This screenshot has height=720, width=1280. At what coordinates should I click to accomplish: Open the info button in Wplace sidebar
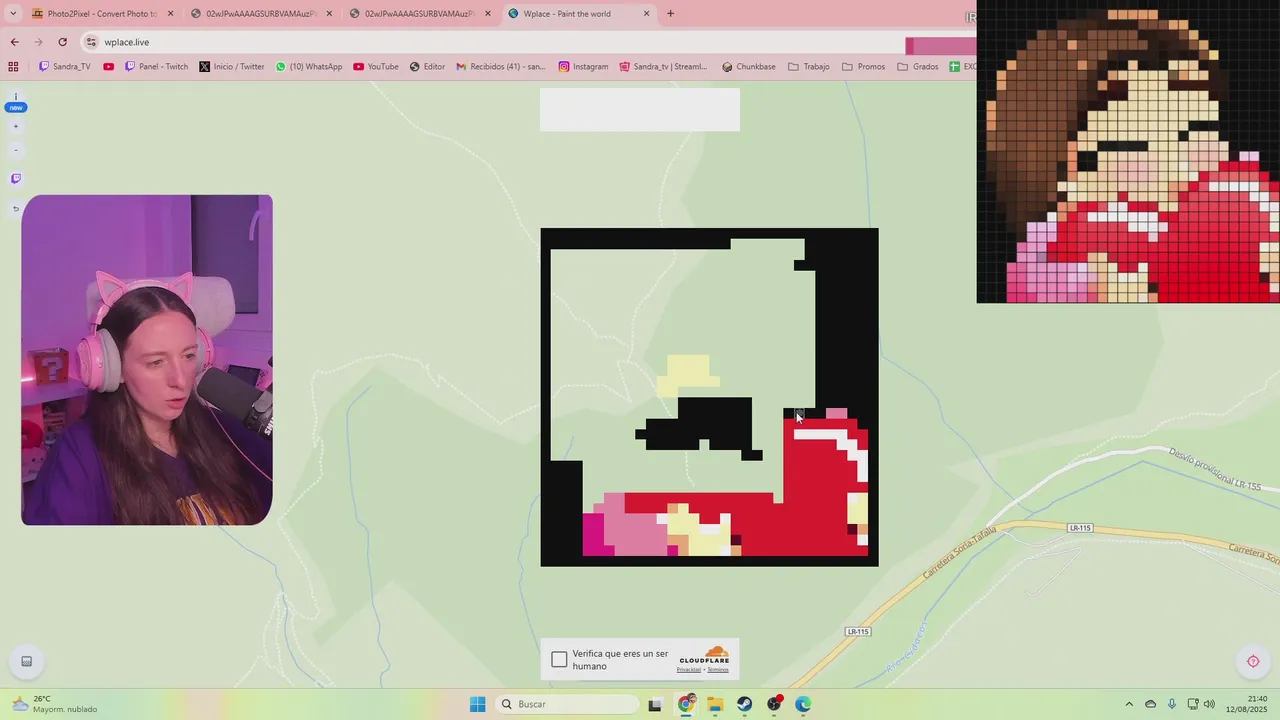[x=15, y=97]
